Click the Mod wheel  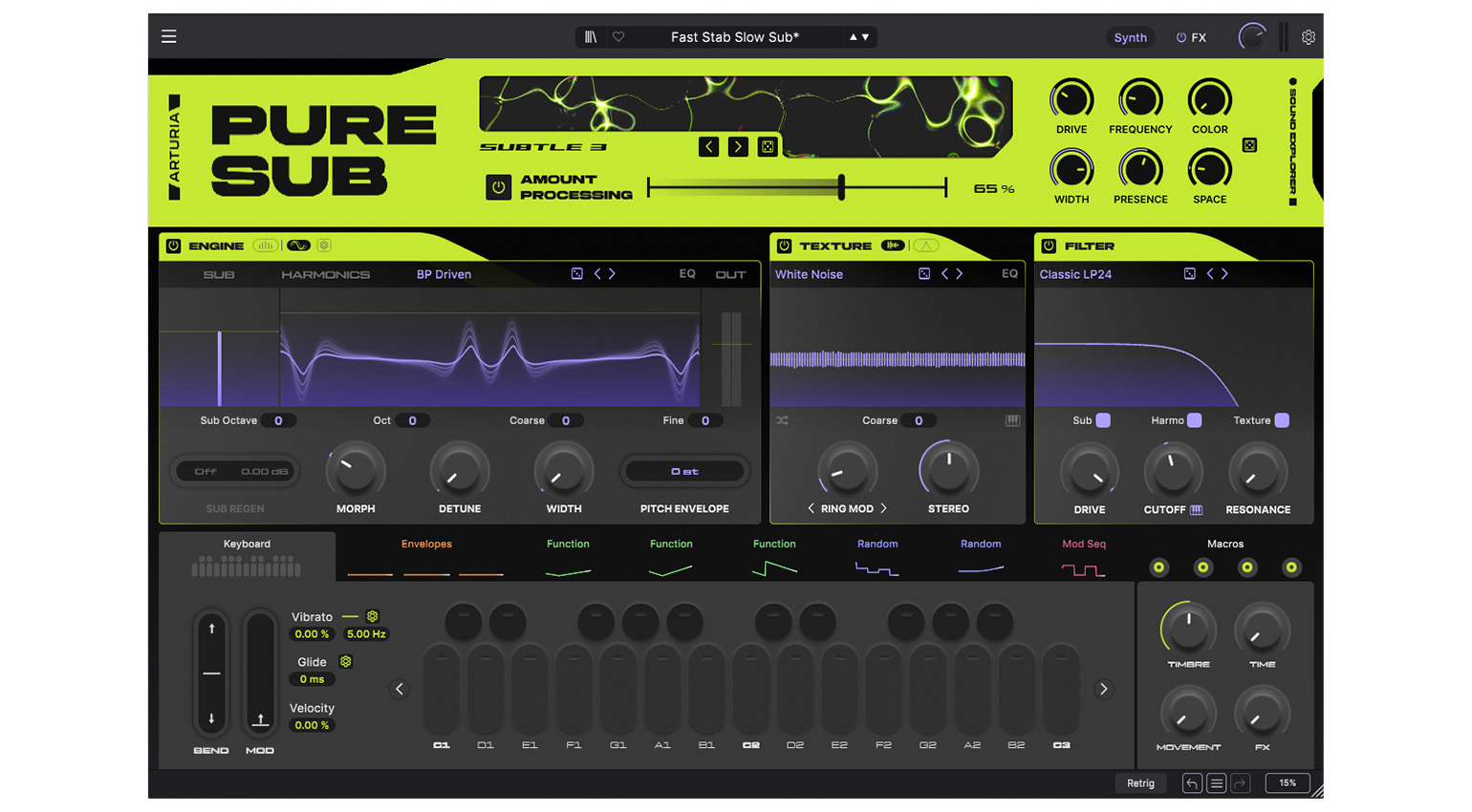pyautogui.click(x=260, y=673)
